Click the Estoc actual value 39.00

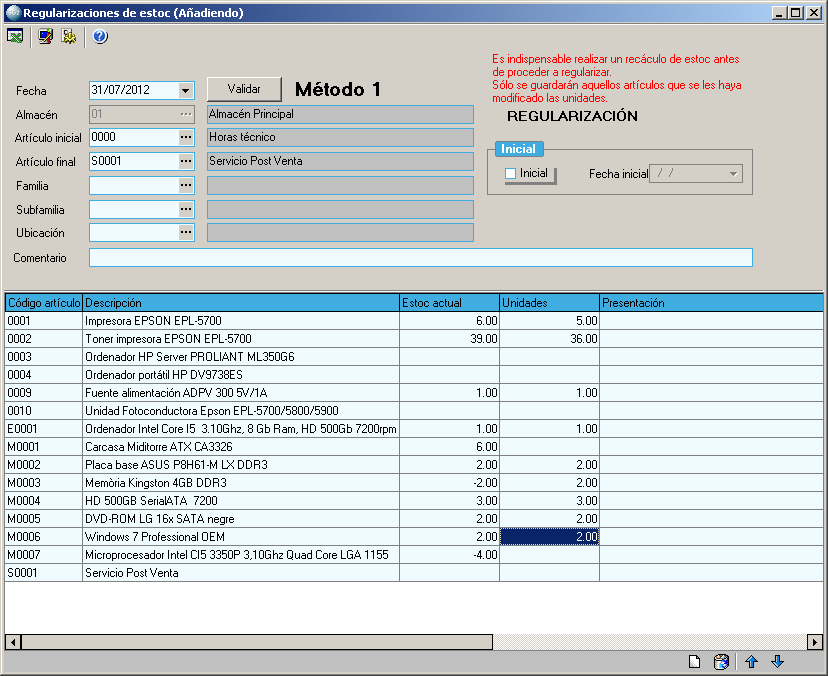(449, 339)
